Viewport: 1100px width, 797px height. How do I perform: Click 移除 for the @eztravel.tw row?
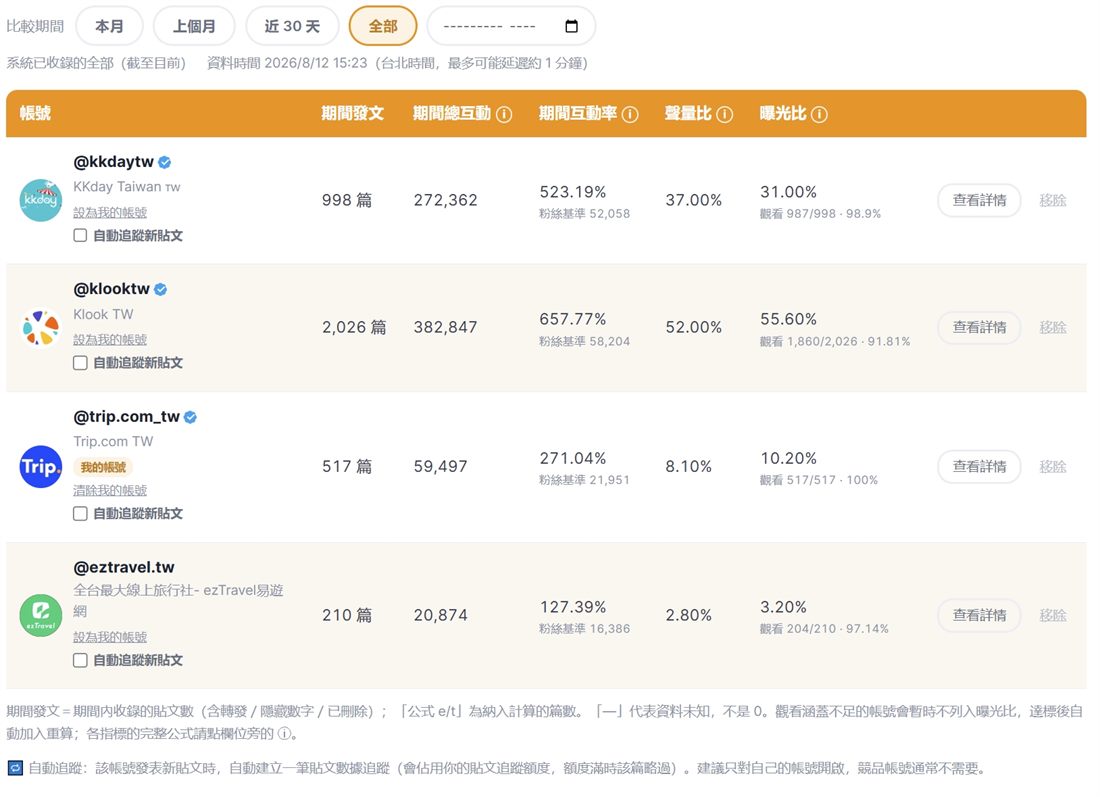point(1052,615)
